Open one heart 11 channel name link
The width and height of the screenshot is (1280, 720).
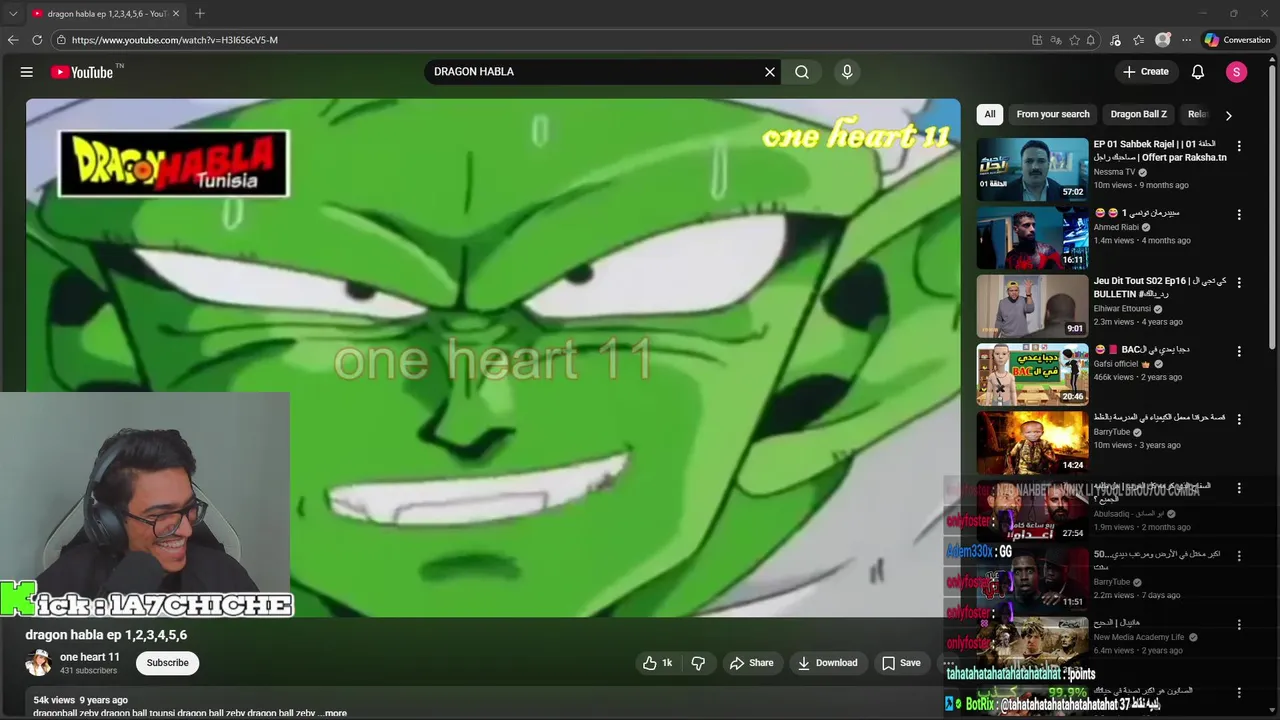tap(90, 657)
